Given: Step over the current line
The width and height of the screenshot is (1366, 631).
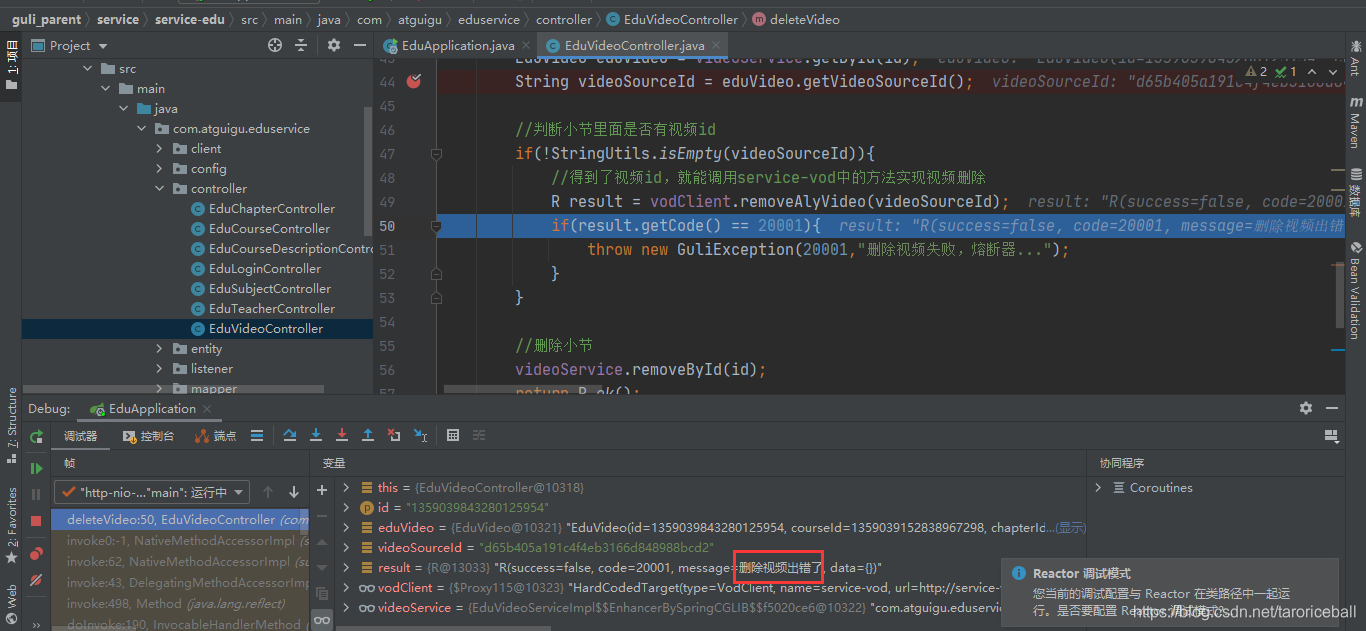Looking at the screenshot, I should pos(290,435).
